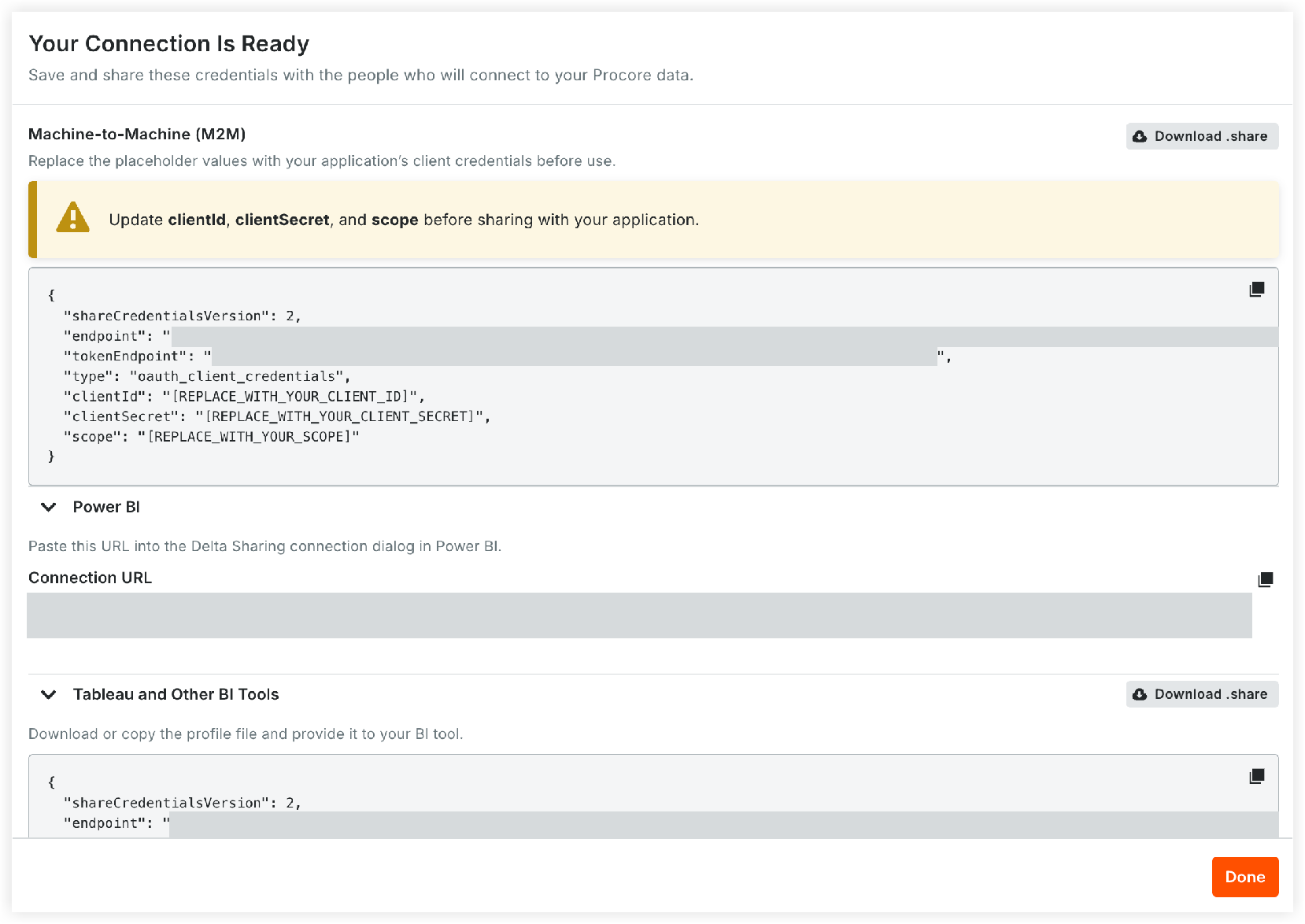Click the Connection URL label
1305x924 pixels.
[x=91, y=578]
